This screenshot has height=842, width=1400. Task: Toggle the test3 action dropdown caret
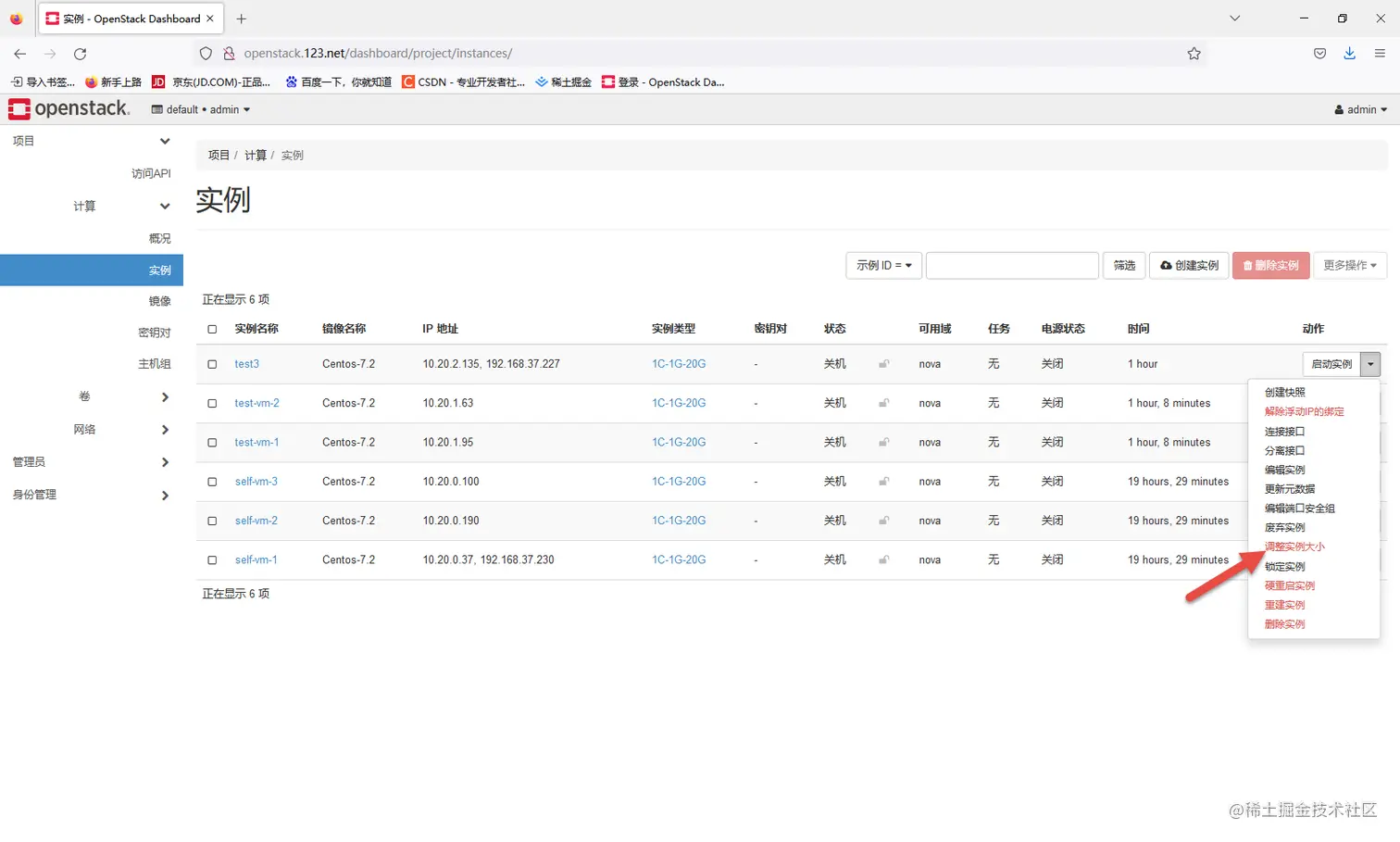(x=1370, y=364)
